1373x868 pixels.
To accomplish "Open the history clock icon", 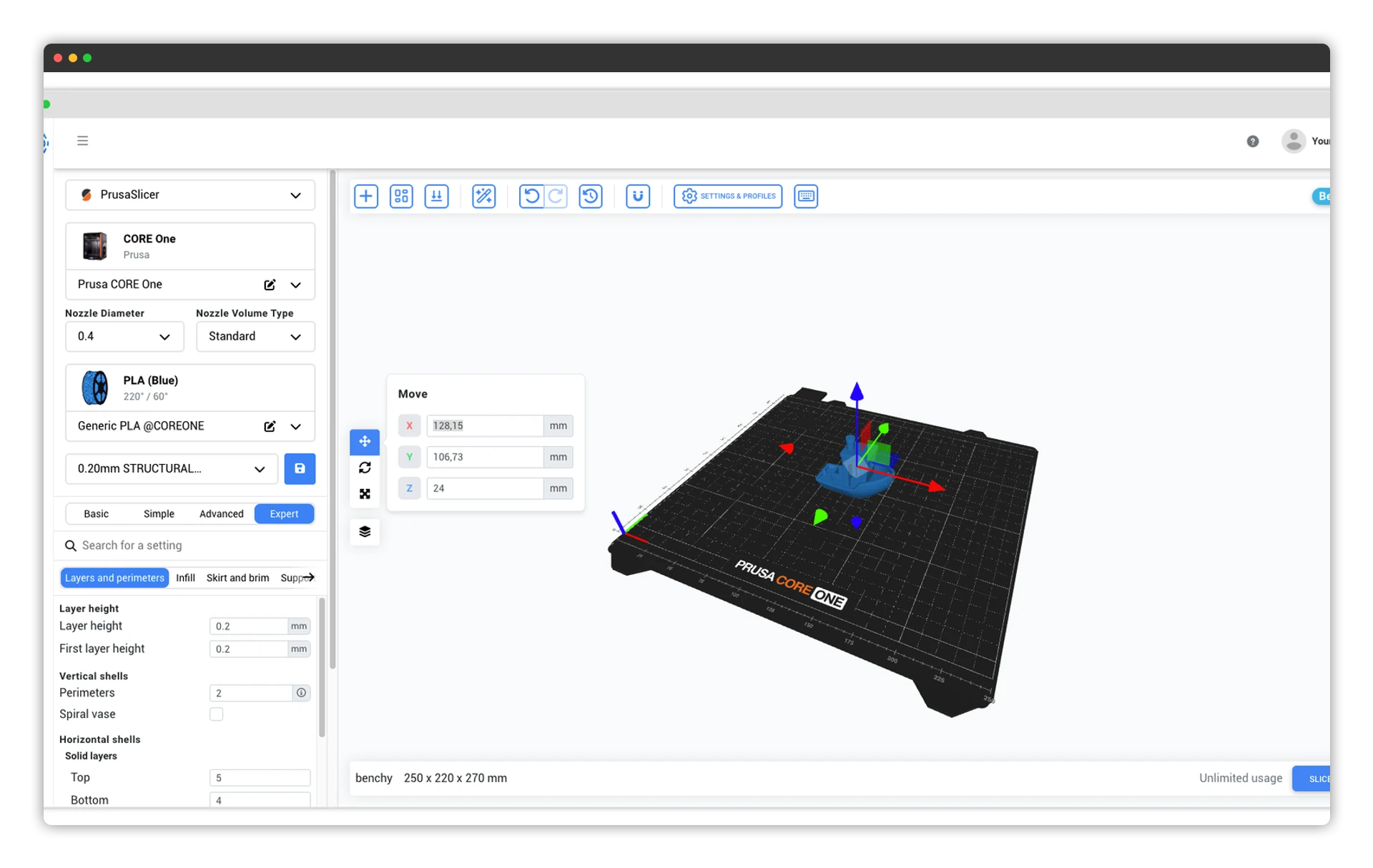I will (x=591, y=196).
